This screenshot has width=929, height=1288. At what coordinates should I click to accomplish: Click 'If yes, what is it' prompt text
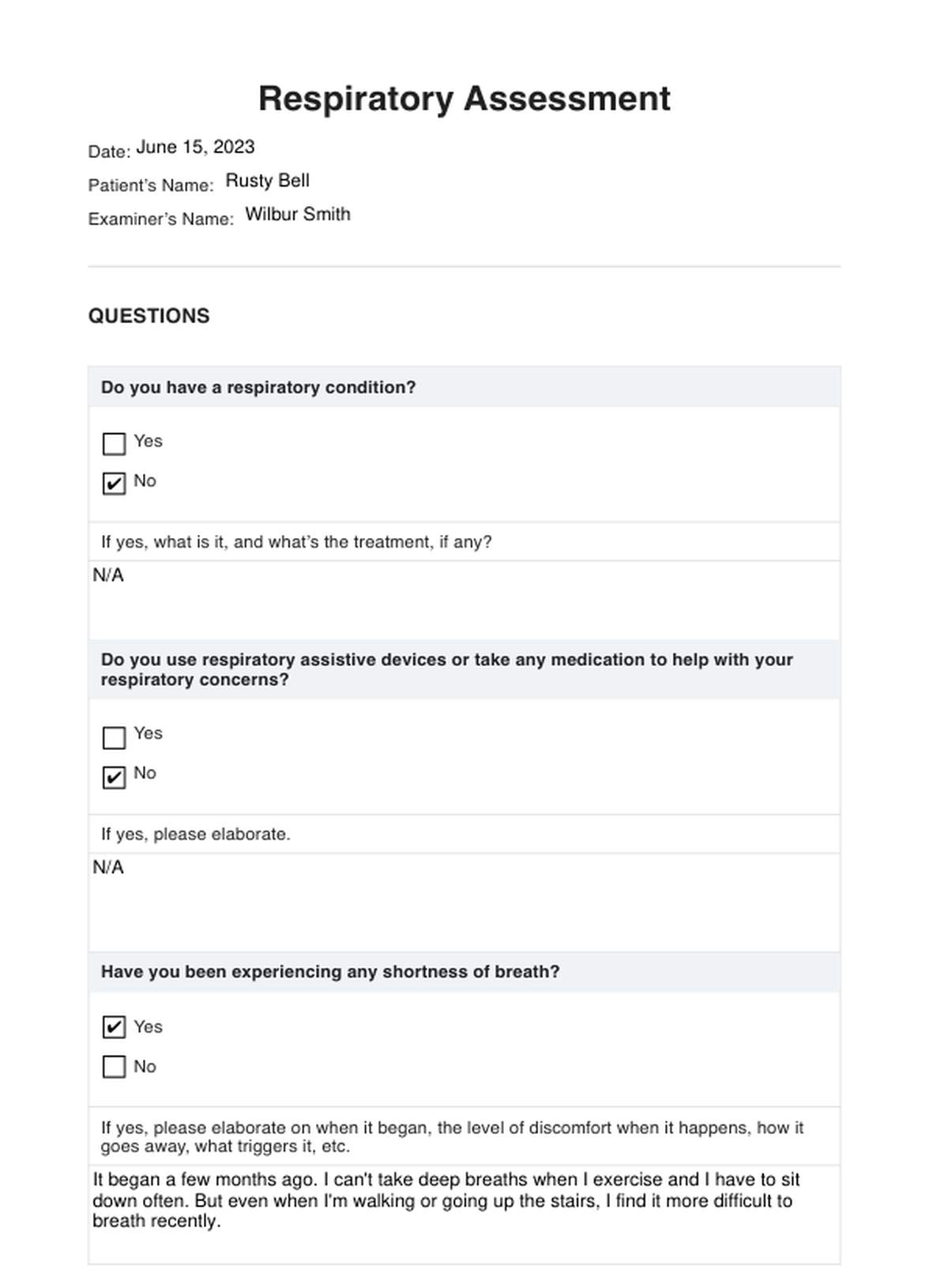(x=296, y=542)
